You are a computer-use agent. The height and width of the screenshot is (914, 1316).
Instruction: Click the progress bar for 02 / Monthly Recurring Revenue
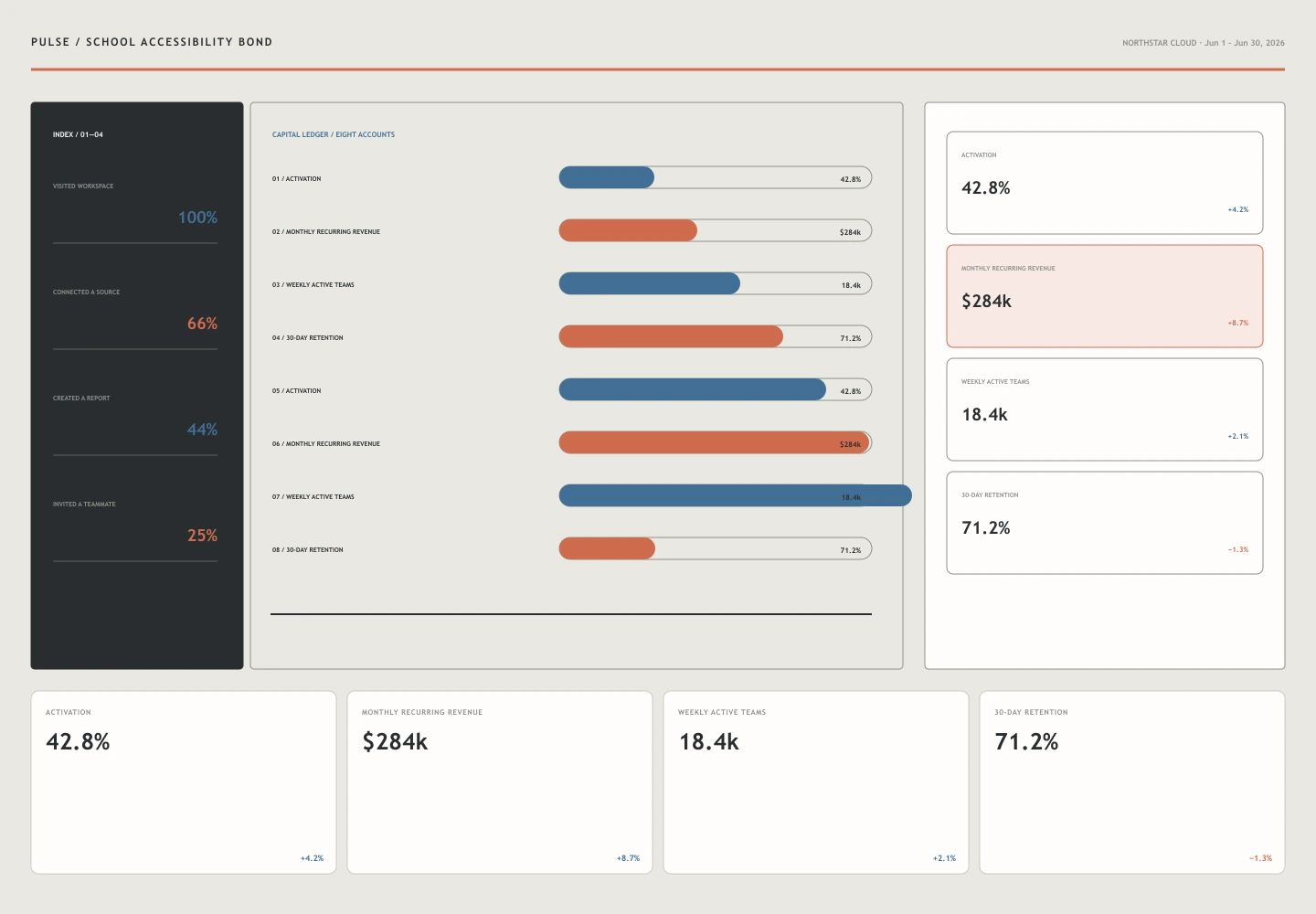[716, 230]
